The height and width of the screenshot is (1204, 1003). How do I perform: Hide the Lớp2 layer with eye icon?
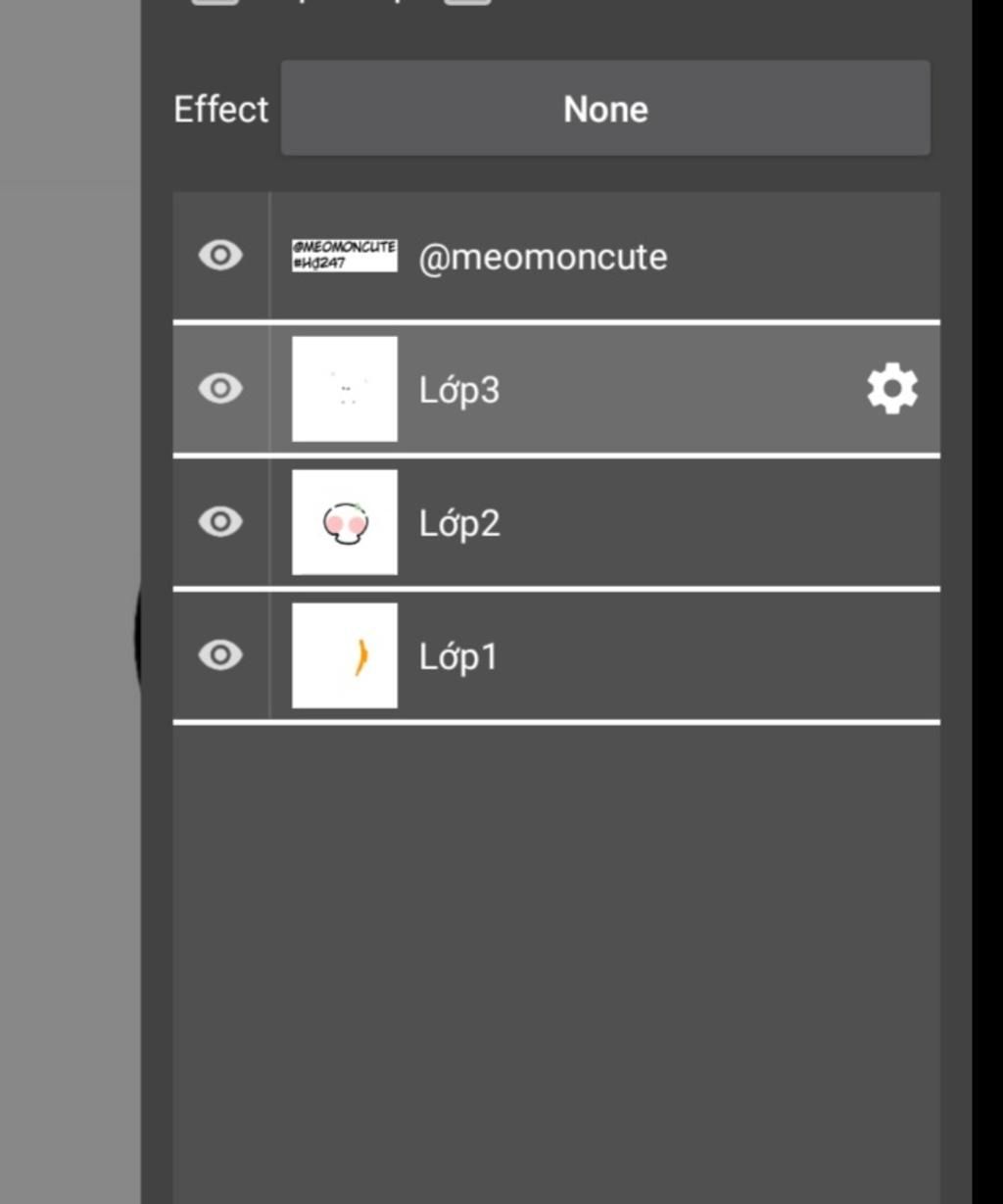tap(220, 522)
